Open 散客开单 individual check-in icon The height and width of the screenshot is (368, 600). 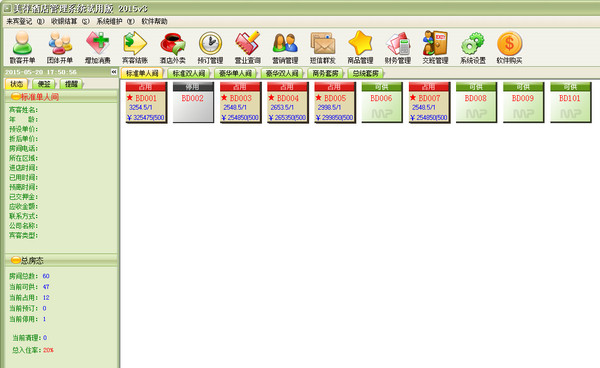[x=22, y=47]
